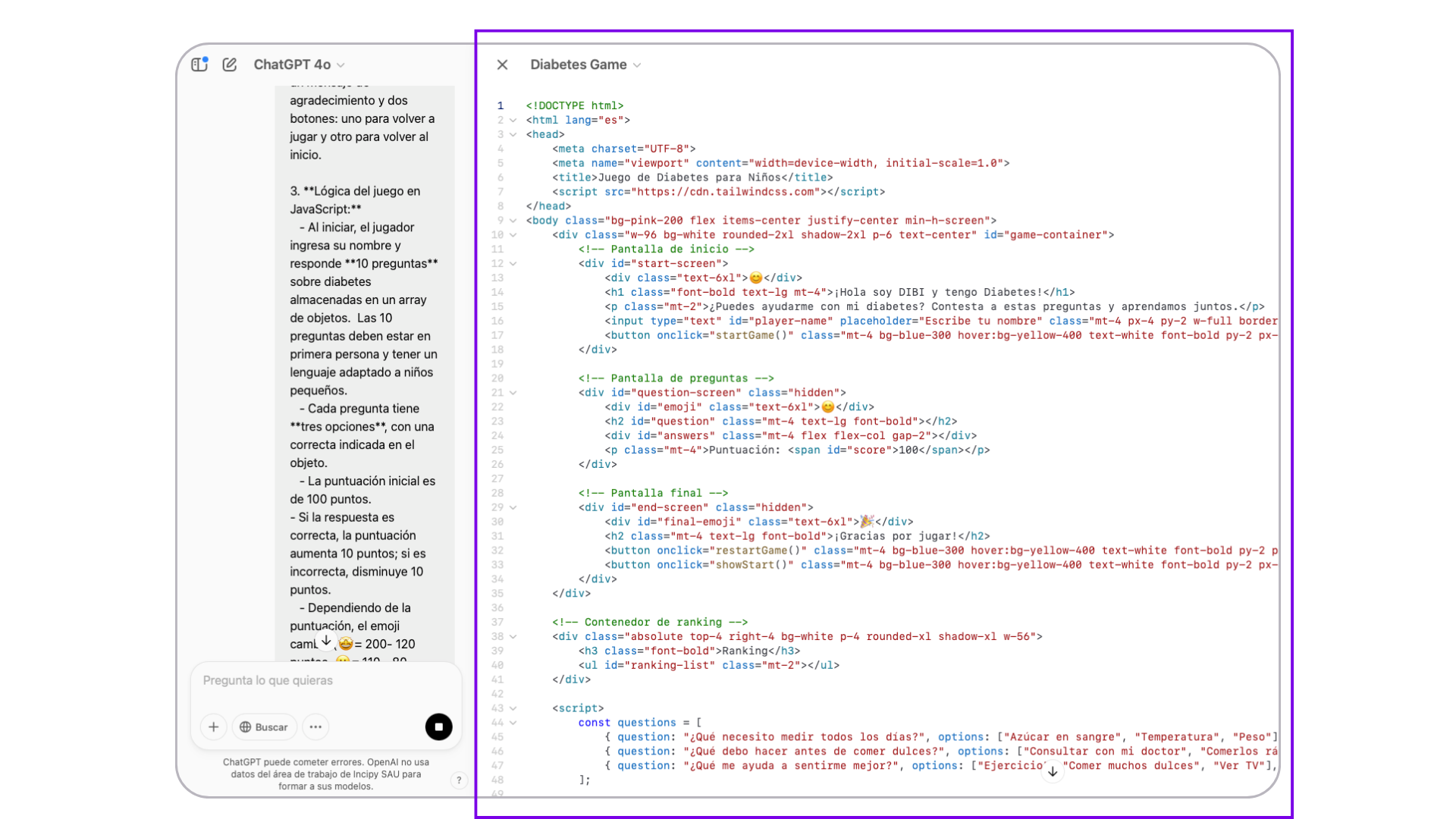Collapse ranking div on line 38
Viewport: 1456px width, 819px height.
point(513,636)
